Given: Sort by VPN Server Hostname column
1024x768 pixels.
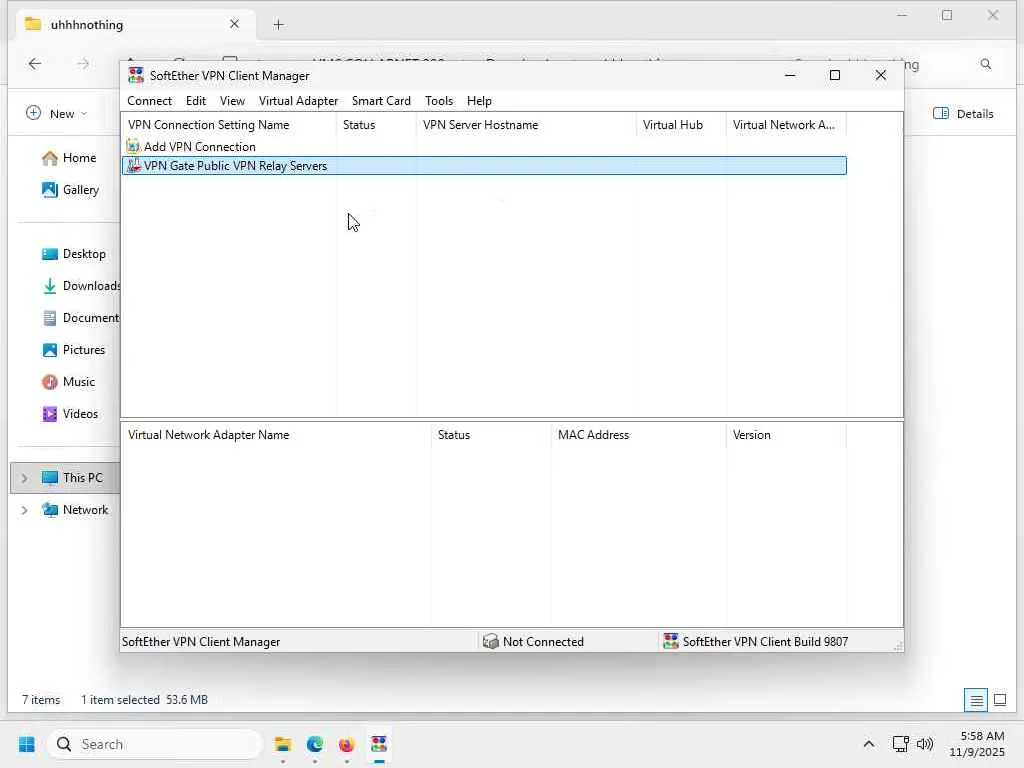Looking at the screenshot, I should tap(526, 125).
